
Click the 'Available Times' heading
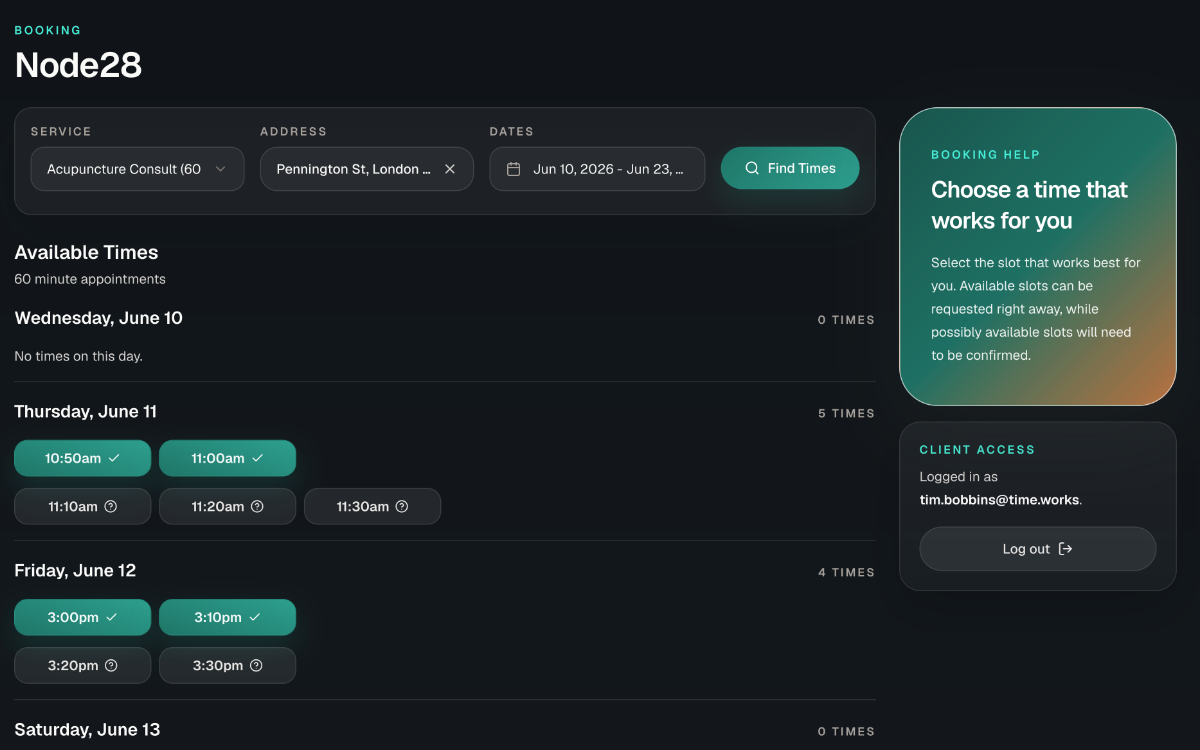tap(86, 252)
